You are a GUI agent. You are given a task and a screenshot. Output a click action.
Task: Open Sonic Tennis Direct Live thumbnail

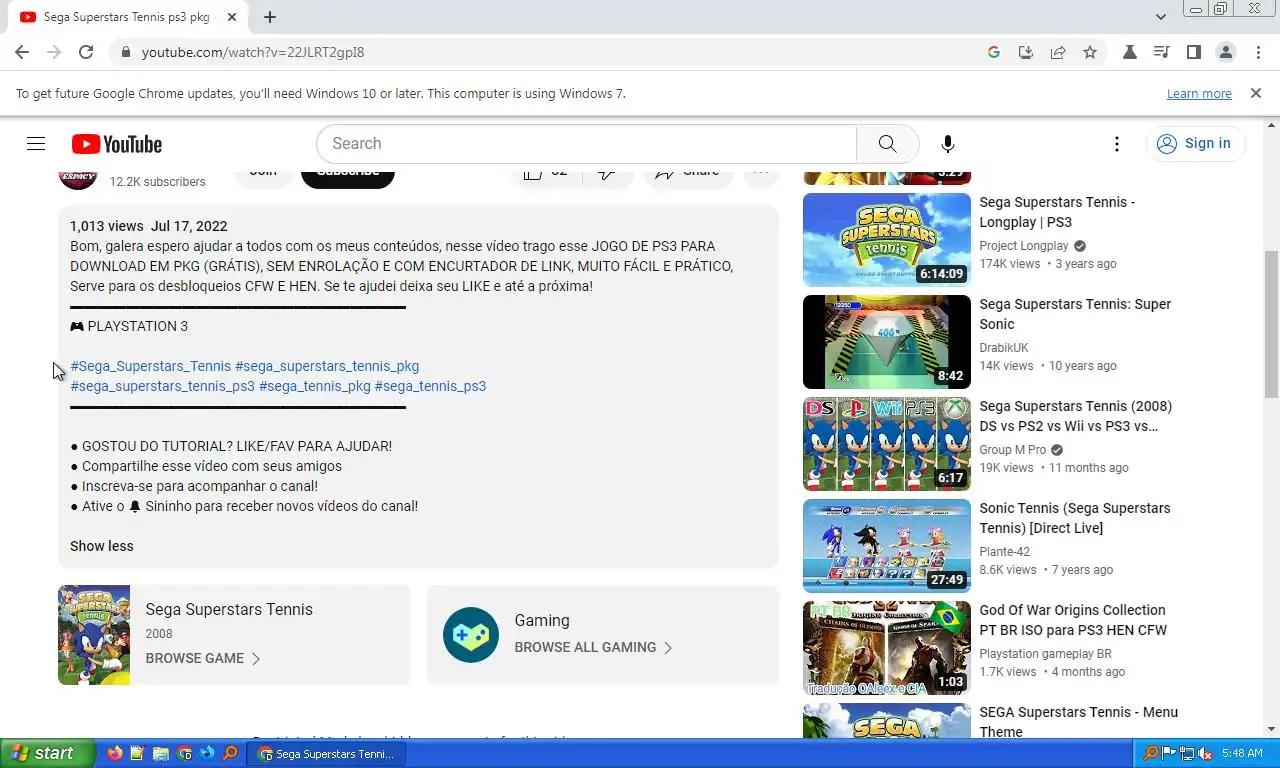[x=887, y=546]
